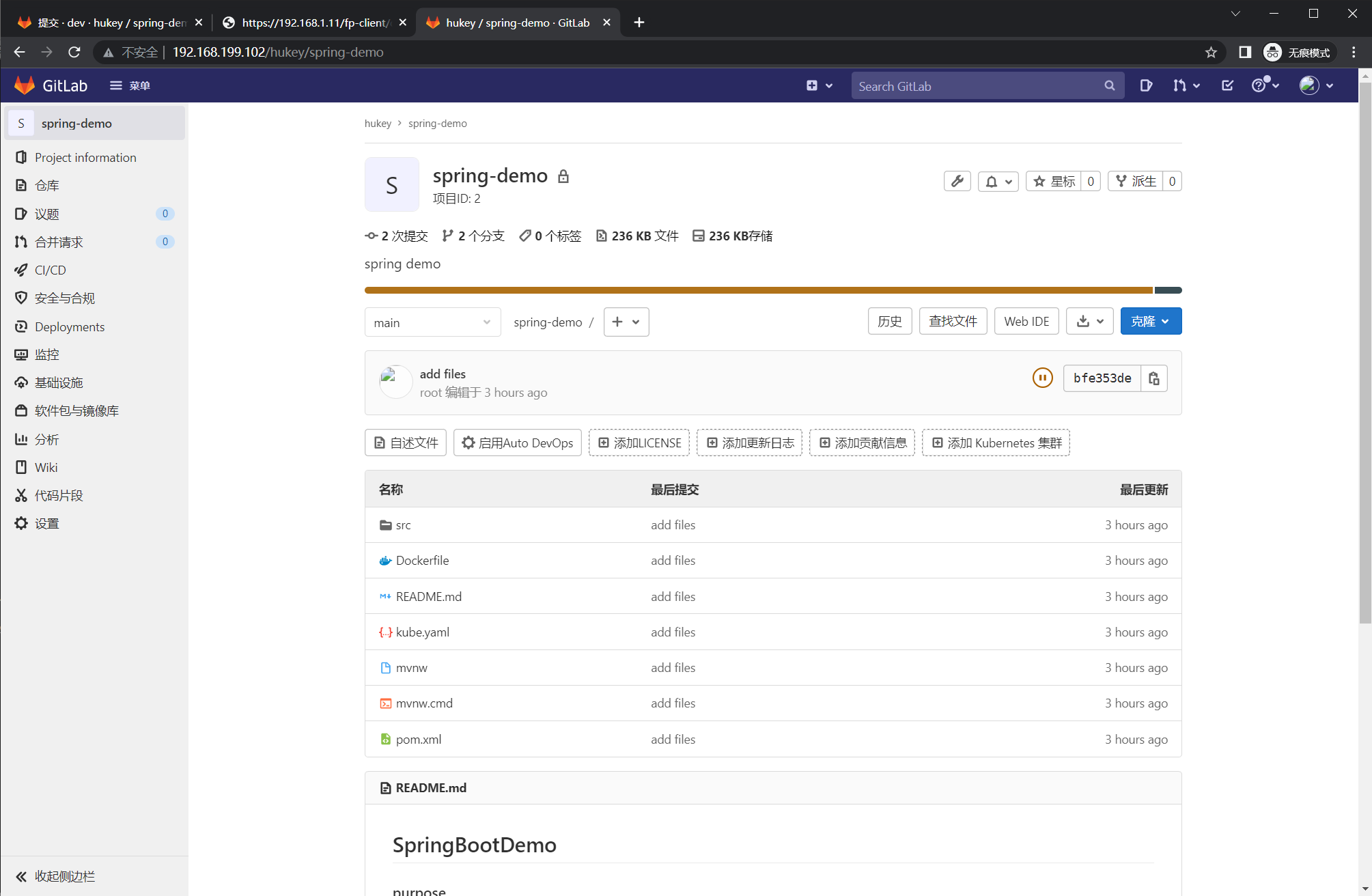Open Wiki in sidebar

pos(46,467)
